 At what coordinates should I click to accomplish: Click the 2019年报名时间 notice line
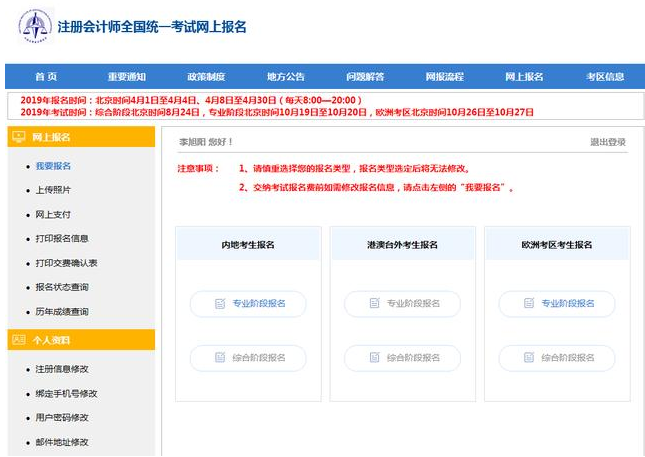point(191,100)
